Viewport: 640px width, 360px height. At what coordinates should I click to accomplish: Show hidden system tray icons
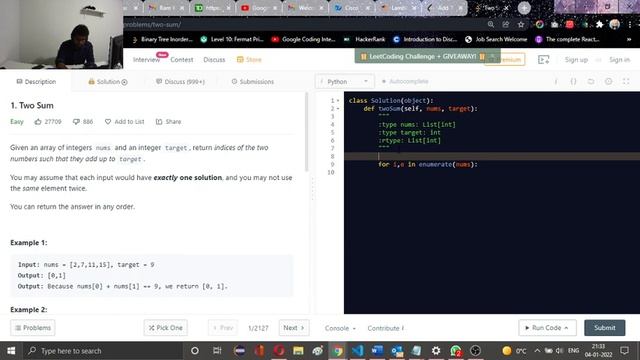coord(537,351)
